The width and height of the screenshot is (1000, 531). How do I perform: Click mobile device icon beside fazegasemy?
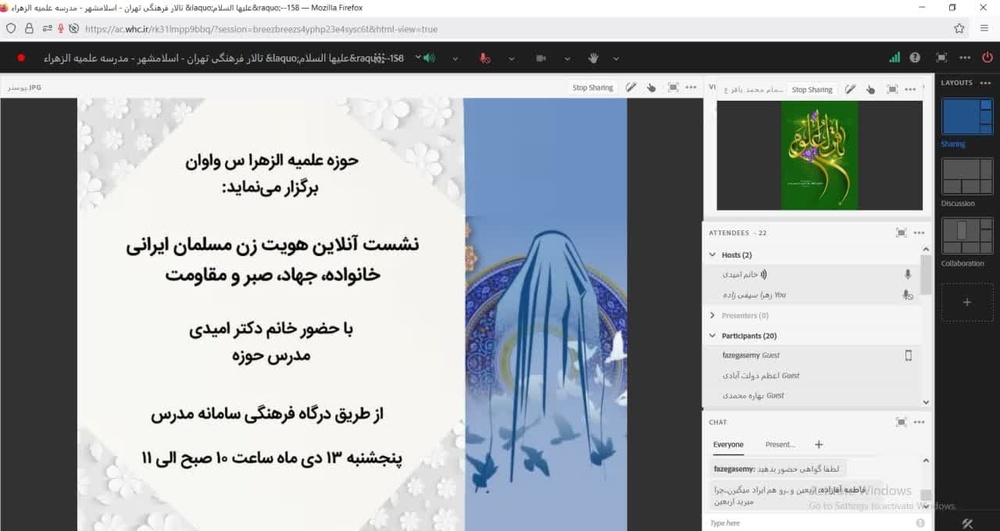pyautogui.click(x=908, y=355)
